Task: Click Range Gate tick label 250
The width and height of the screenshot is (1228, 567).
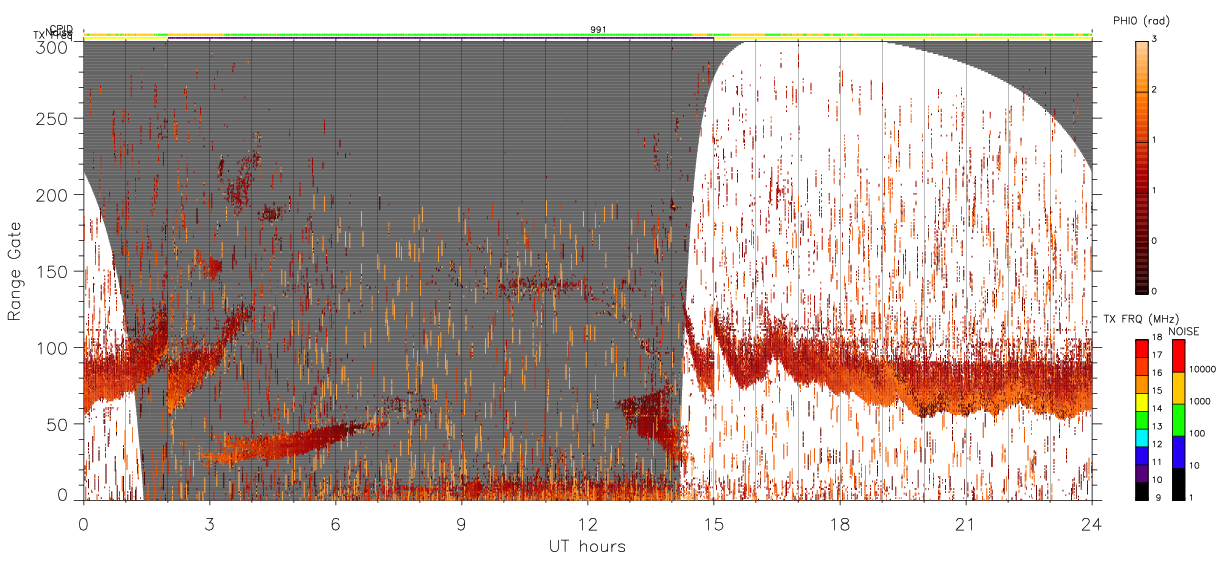Action: pyautogui.click(x=54, y=119)
